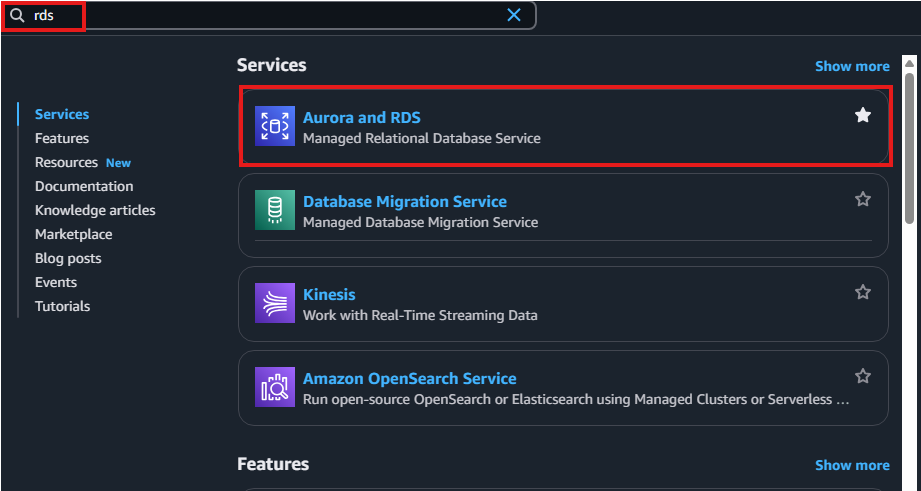The height and width of the screenshot is (491, 921).
Task: Open the Aurora and RDS link
Action: 362,117
